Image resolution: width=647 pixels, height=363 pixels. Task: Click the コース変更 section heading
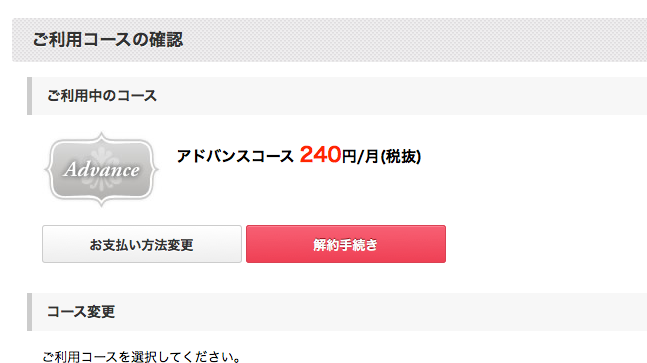pos(81,311)
